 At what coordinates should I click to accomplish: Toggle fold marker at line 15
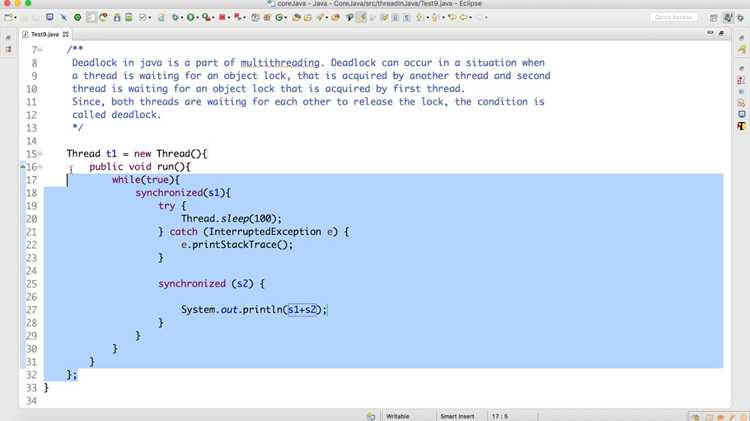pos(40,154)
